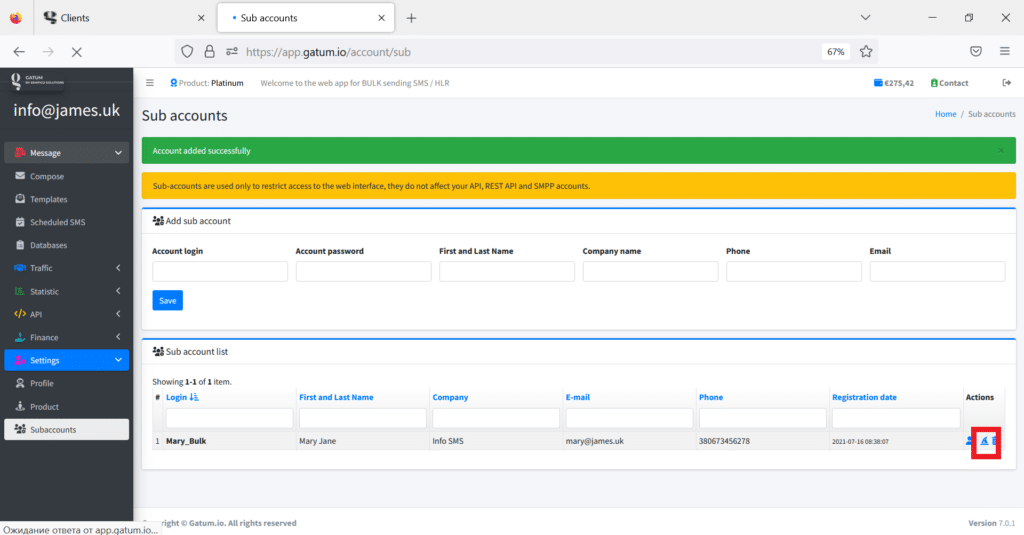Open the Profile settings page
Image resolution: width=1024 pixels, height=535 pixels.
(x=41, y=383)
